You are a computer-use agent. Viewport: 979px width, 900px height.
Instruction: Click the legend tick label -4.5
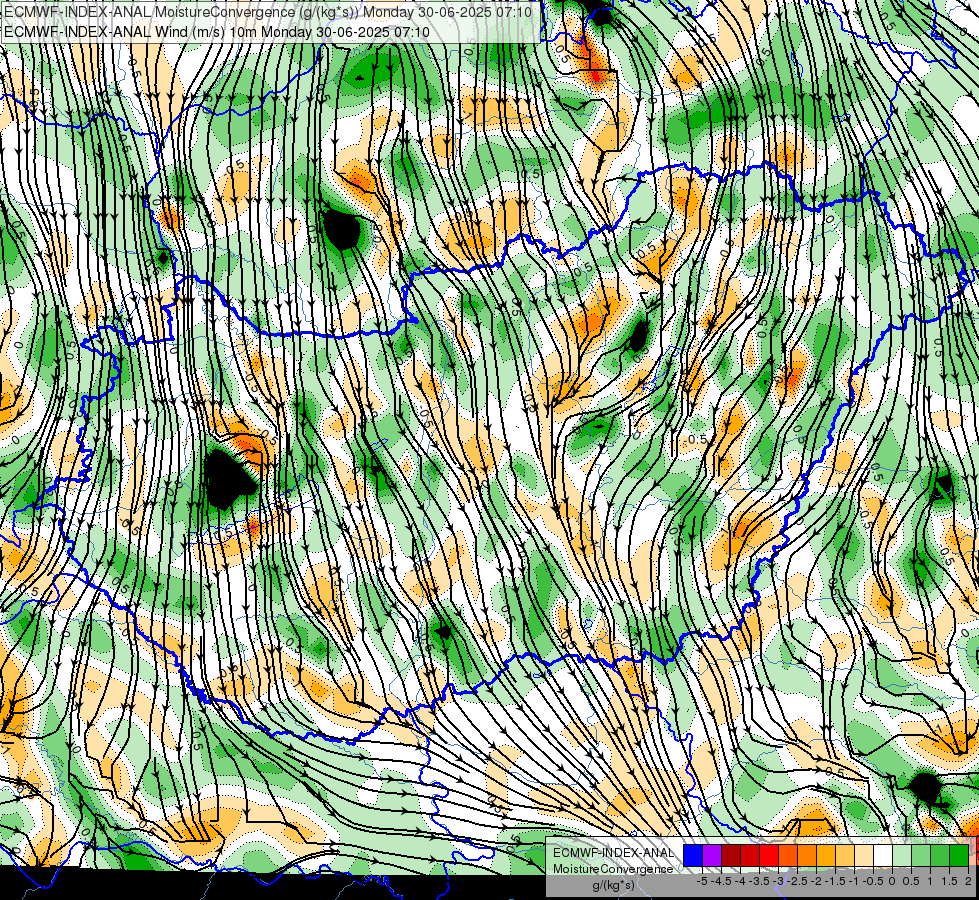721,881
